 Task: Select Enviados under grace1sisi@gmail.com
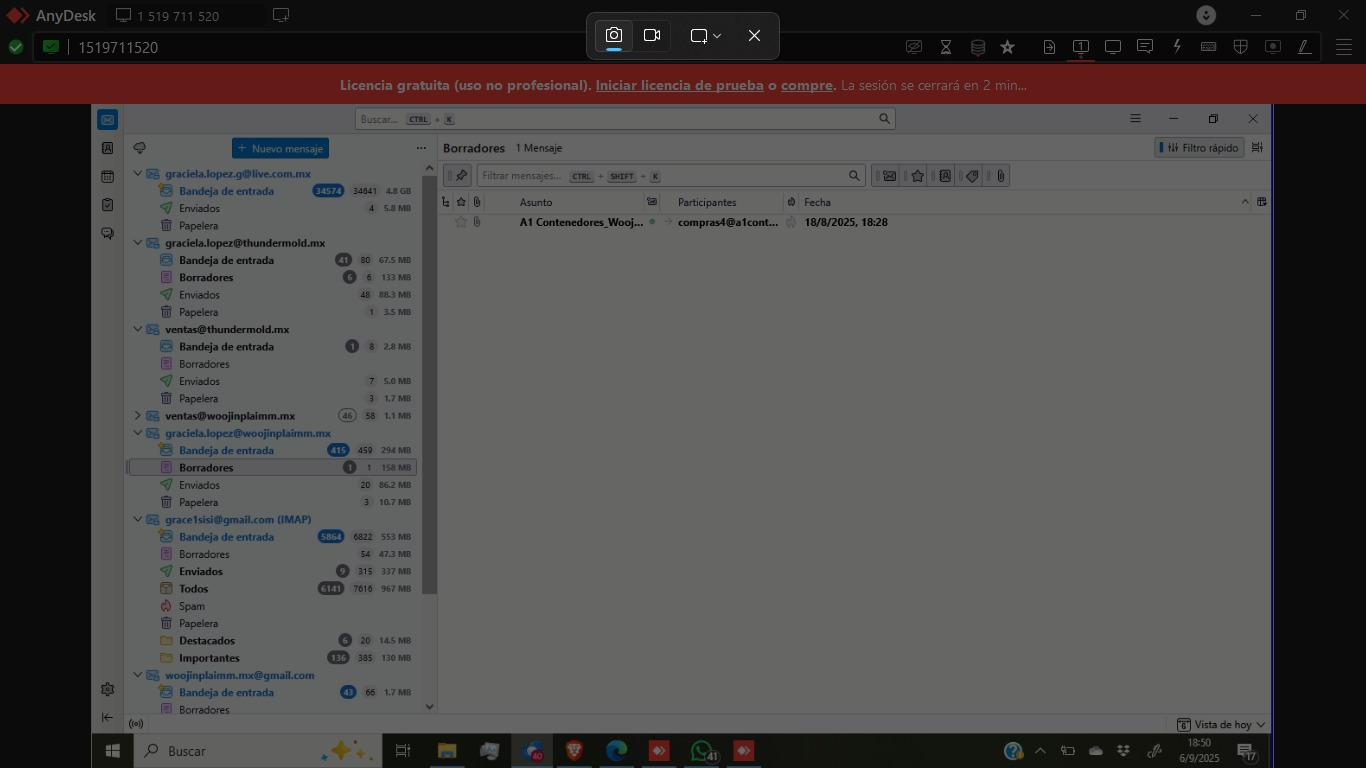click(200, 572)
